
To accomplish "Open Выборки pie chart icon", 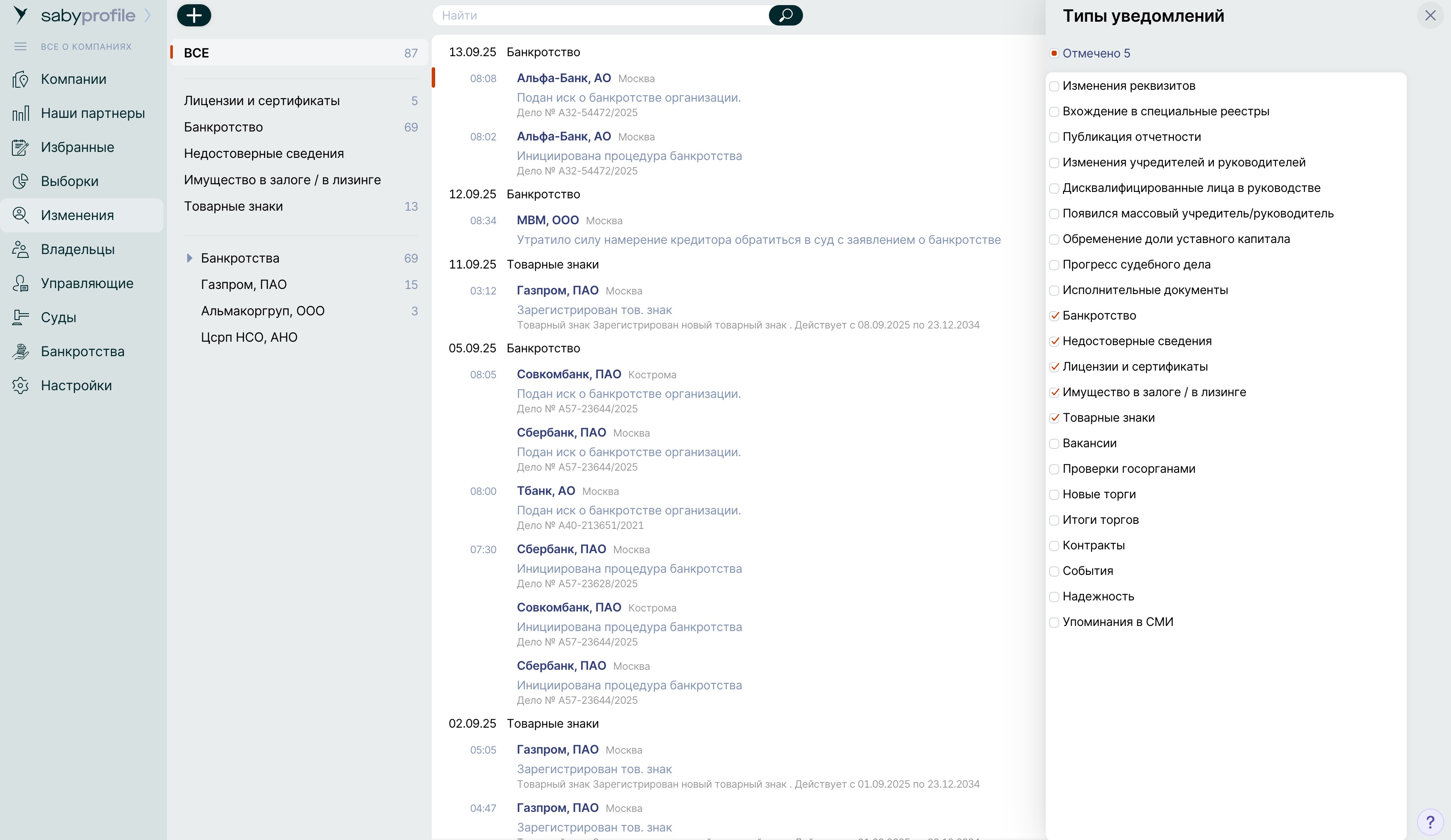I will [21, 181].
